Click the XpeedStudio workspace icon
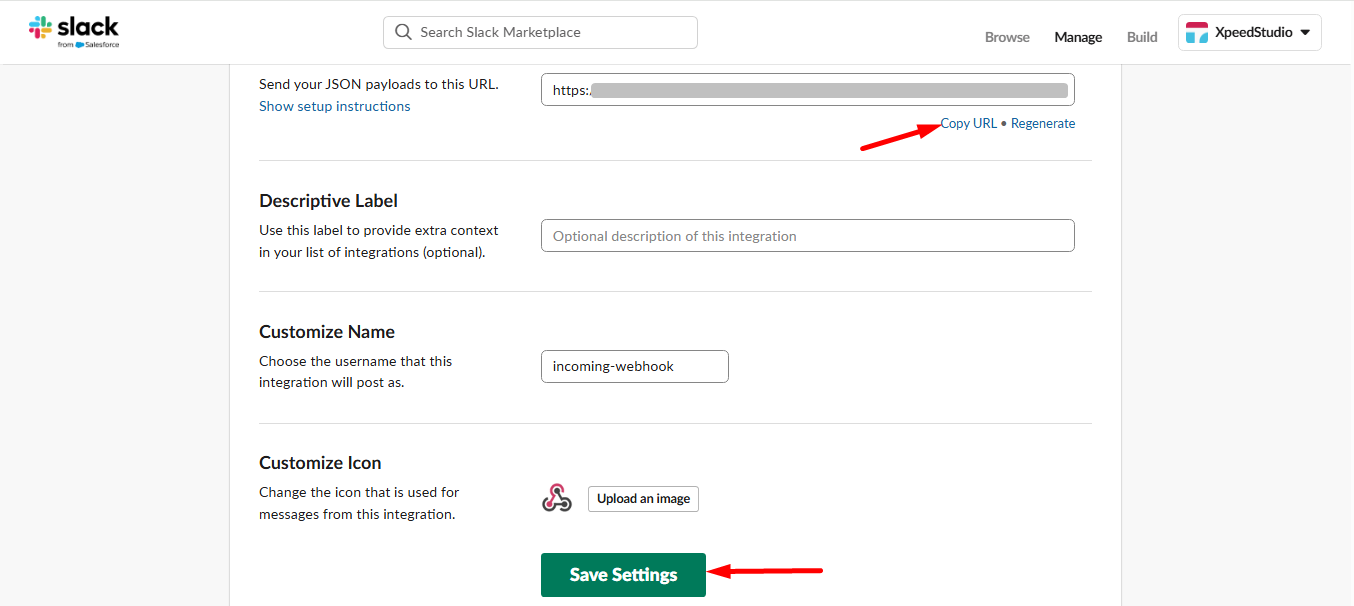The image size is (1354, 606). click(1198, 32)
